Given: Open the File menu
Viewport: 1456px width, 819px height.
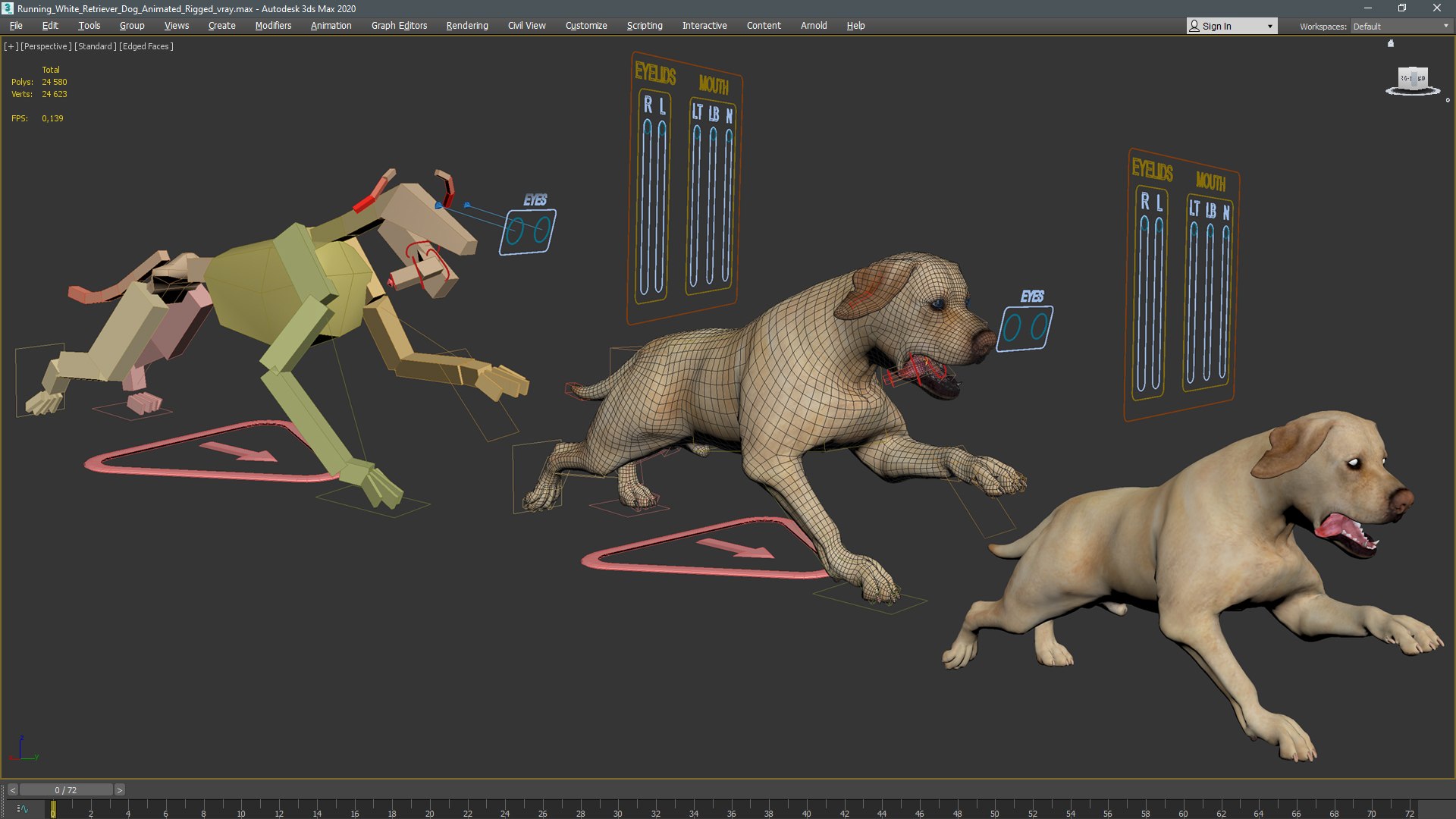Looking at the screenshot, I should coord(16,26).
